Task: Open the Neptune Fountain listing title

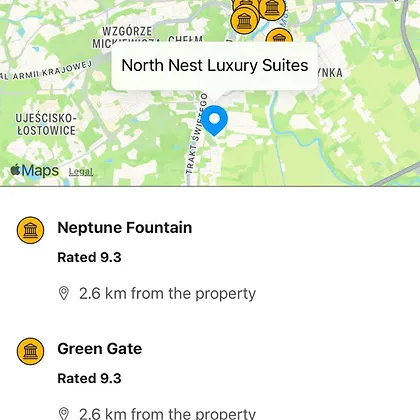Action: click(x=125, y=228)
